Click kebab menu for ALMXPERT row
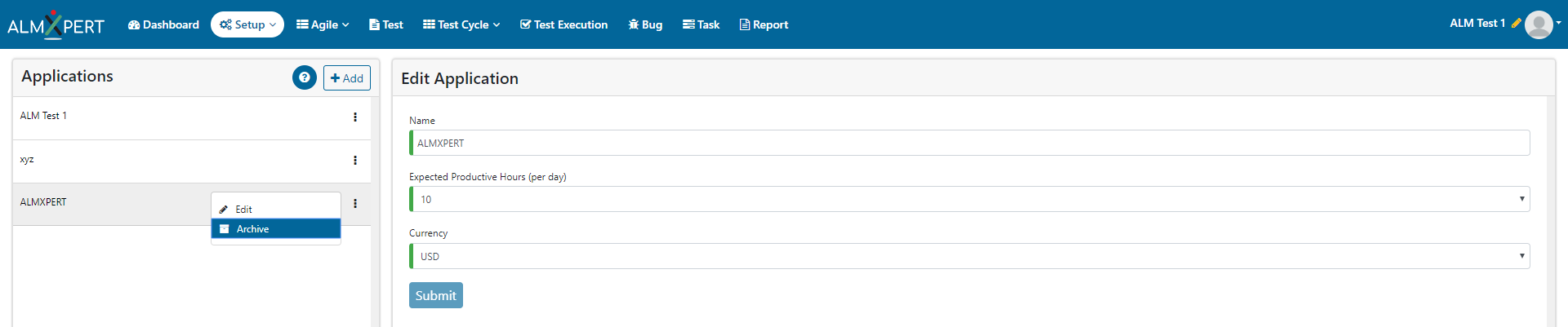Image resolution: width=1568 pixels, height=327 pixels. (355, 203)
